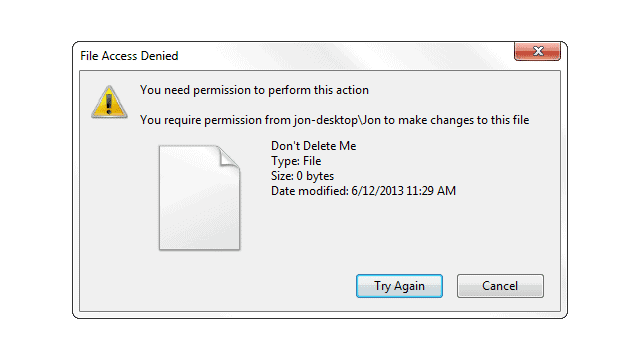Click the Size: 0 bytes label

pos(302,176)
